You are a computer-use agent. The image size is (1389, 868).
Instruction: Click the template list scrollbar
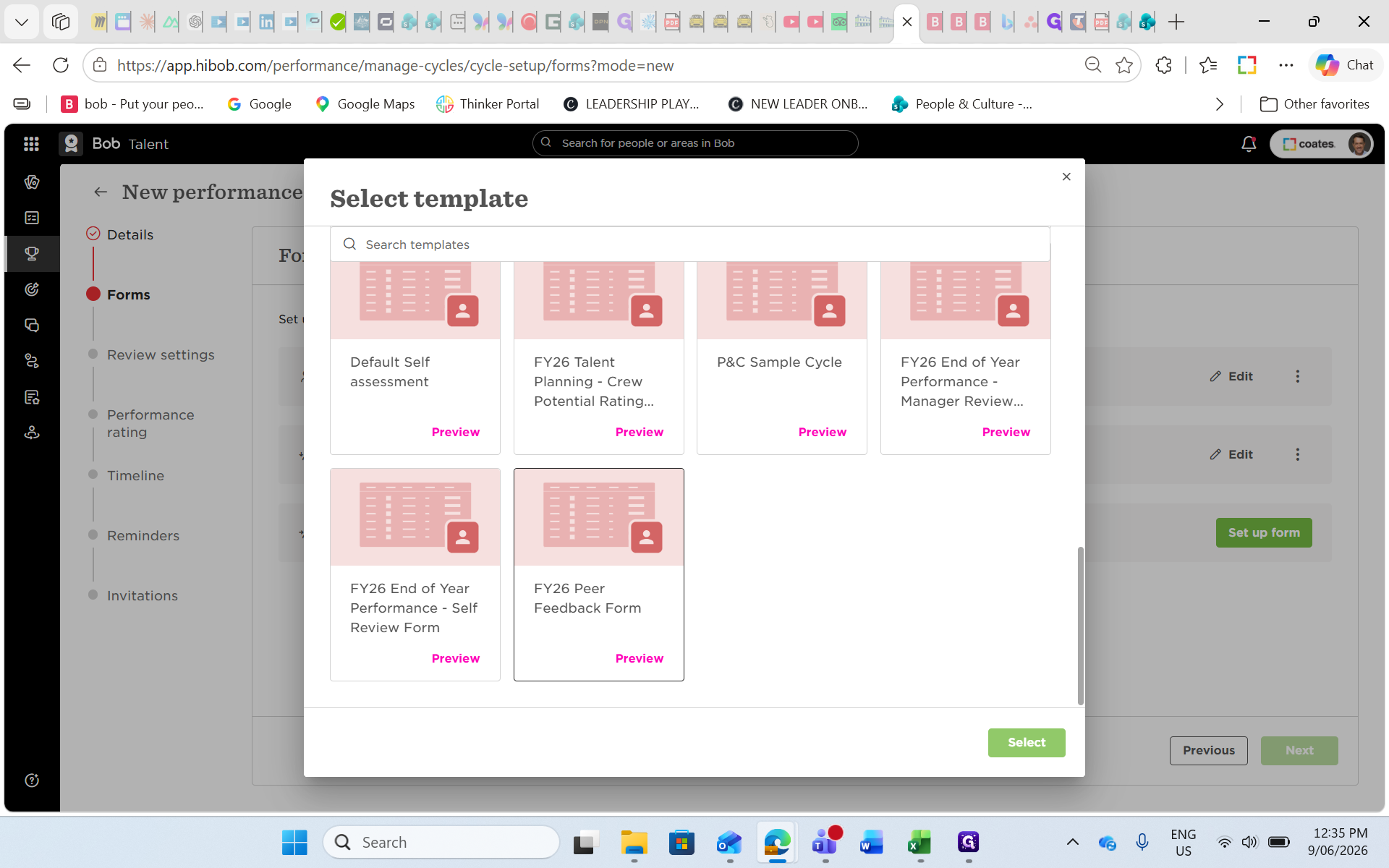(1081, 626)
